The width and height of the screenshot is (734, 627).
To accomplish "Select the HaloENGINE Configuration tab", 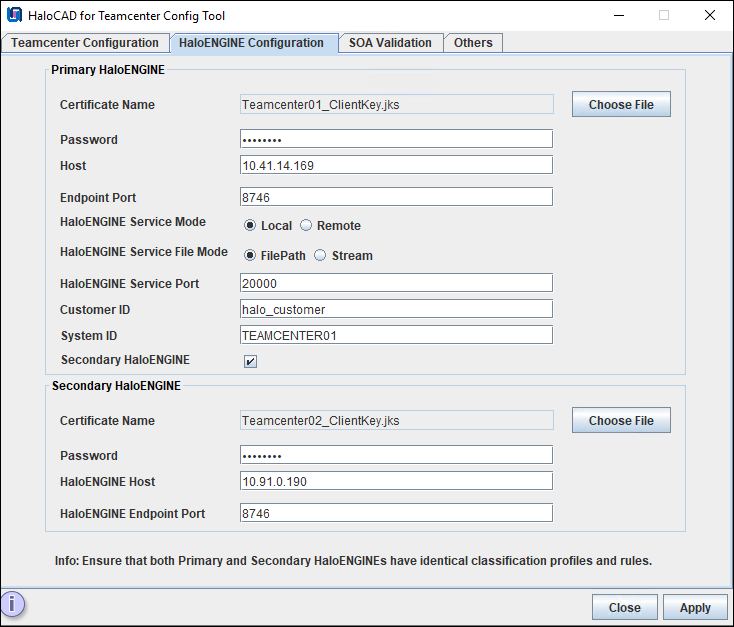I will [x=251, y=43].
